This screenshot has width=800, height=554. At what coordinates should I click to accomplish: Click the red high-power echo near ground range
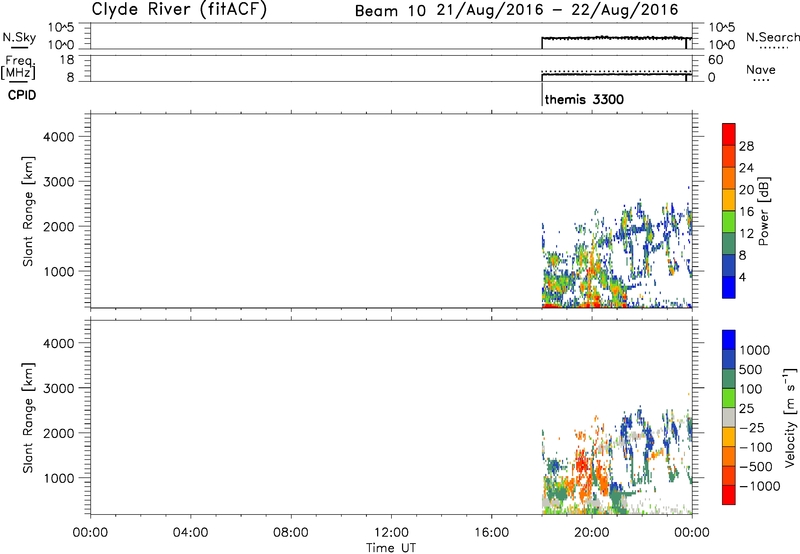pos(552,306)
